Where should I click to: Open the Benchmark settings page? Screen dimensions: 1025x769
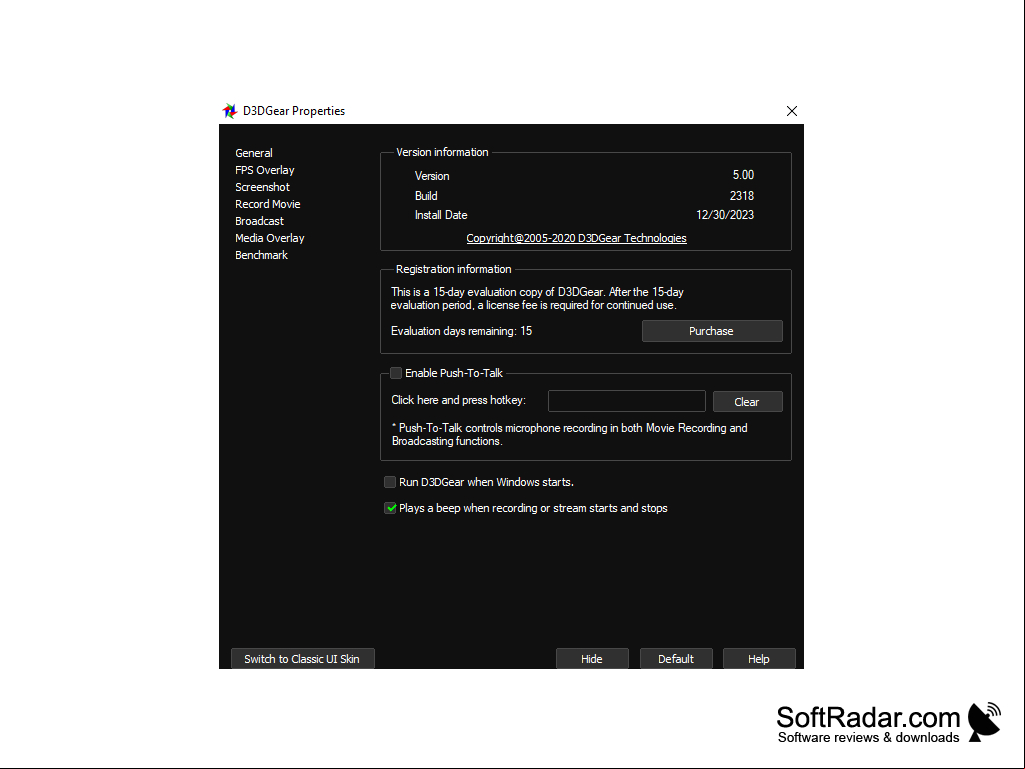tap(261, 255)
